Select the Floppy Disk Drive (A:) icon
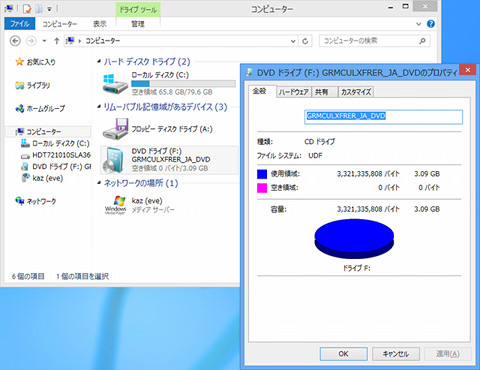 pyautogui.click(x=115, y=128)
